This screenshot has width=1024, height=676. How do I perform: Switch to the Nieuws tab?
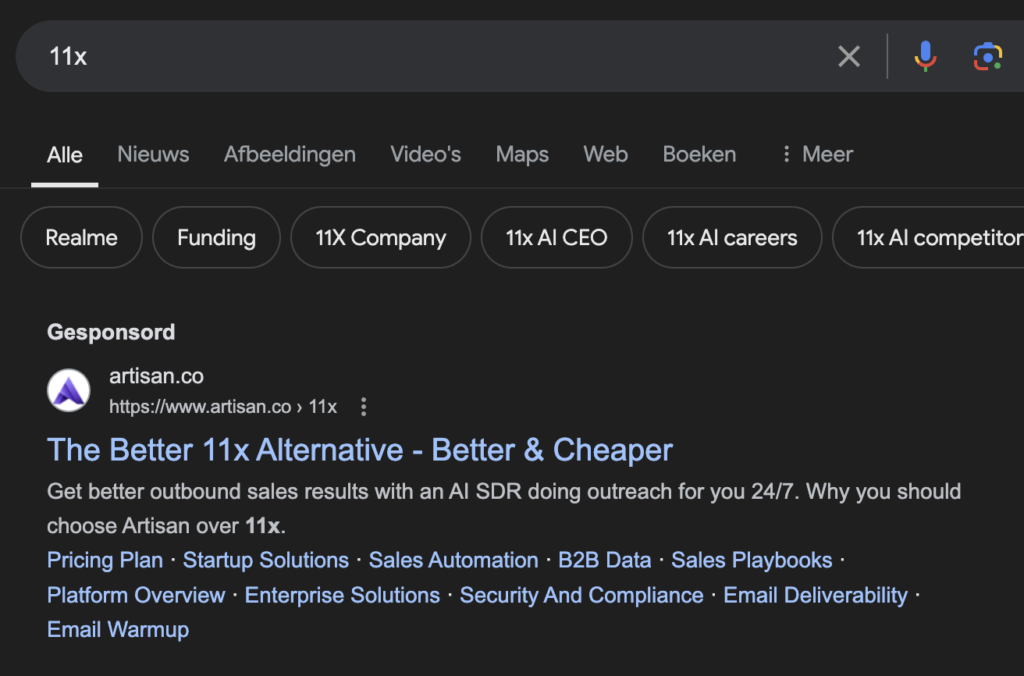(153, 154)
